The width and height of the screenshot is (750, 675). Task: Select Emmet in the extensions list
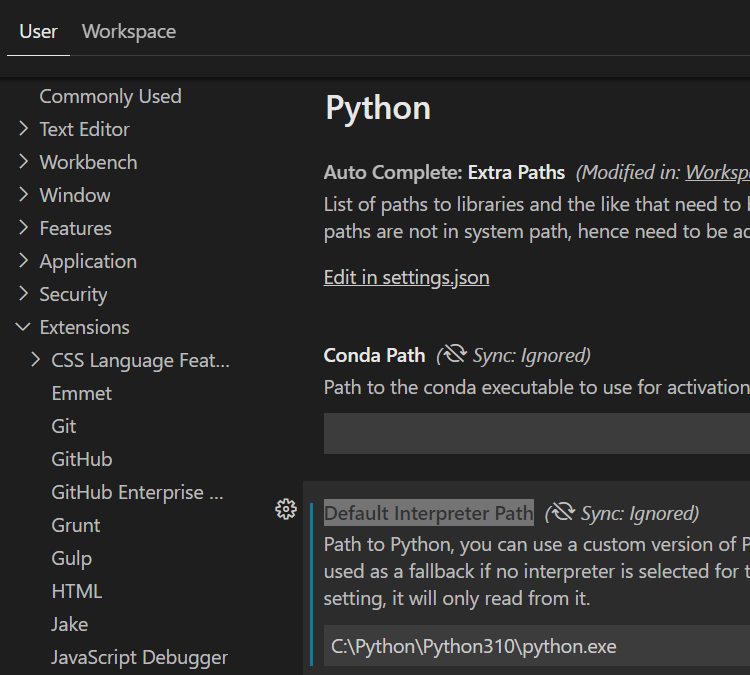point(81,393)
